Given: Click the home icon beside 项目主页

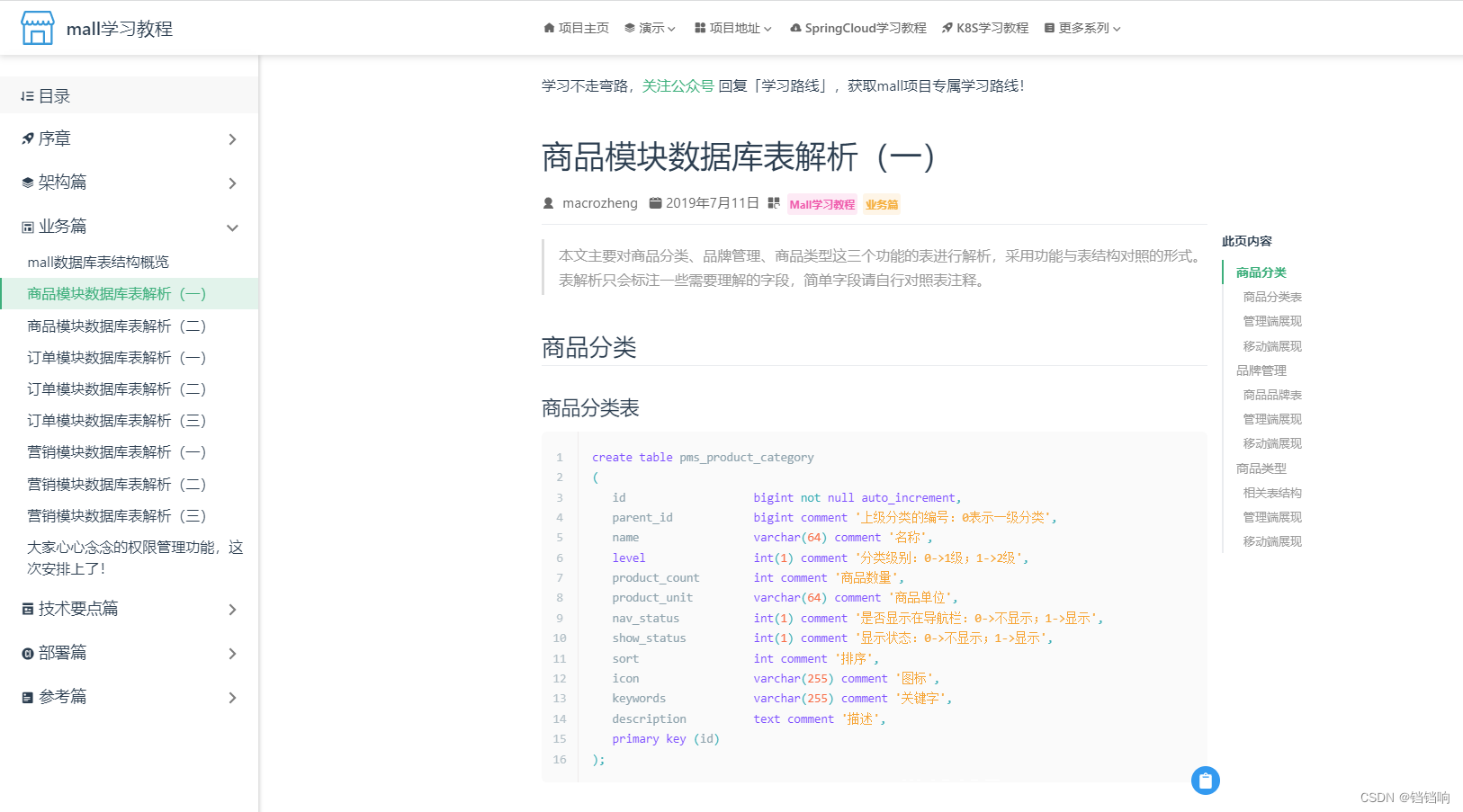Looking at the screenshot, I should pyautogui.click(x=549, y=28).
